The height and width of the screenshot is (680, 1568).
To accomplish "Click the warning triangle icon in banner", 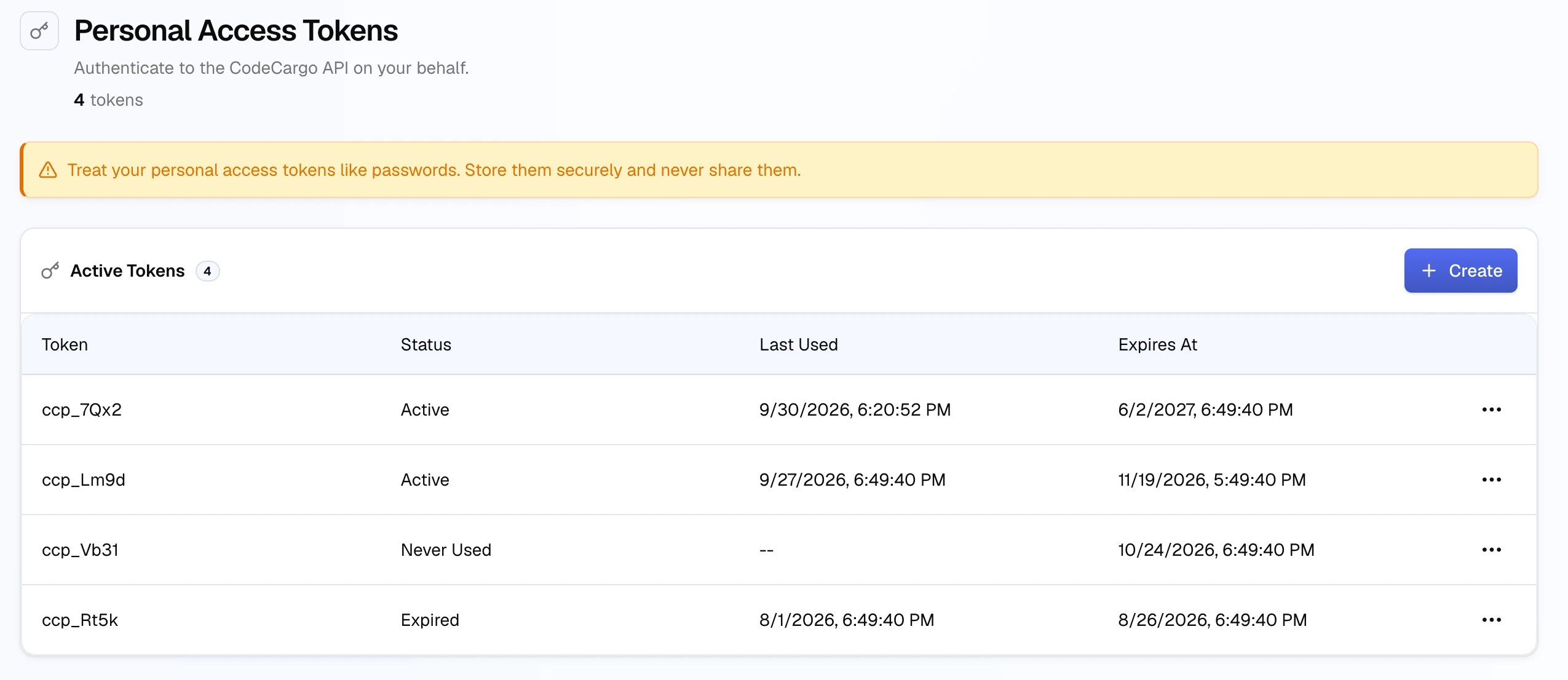I will click(48, 170).
